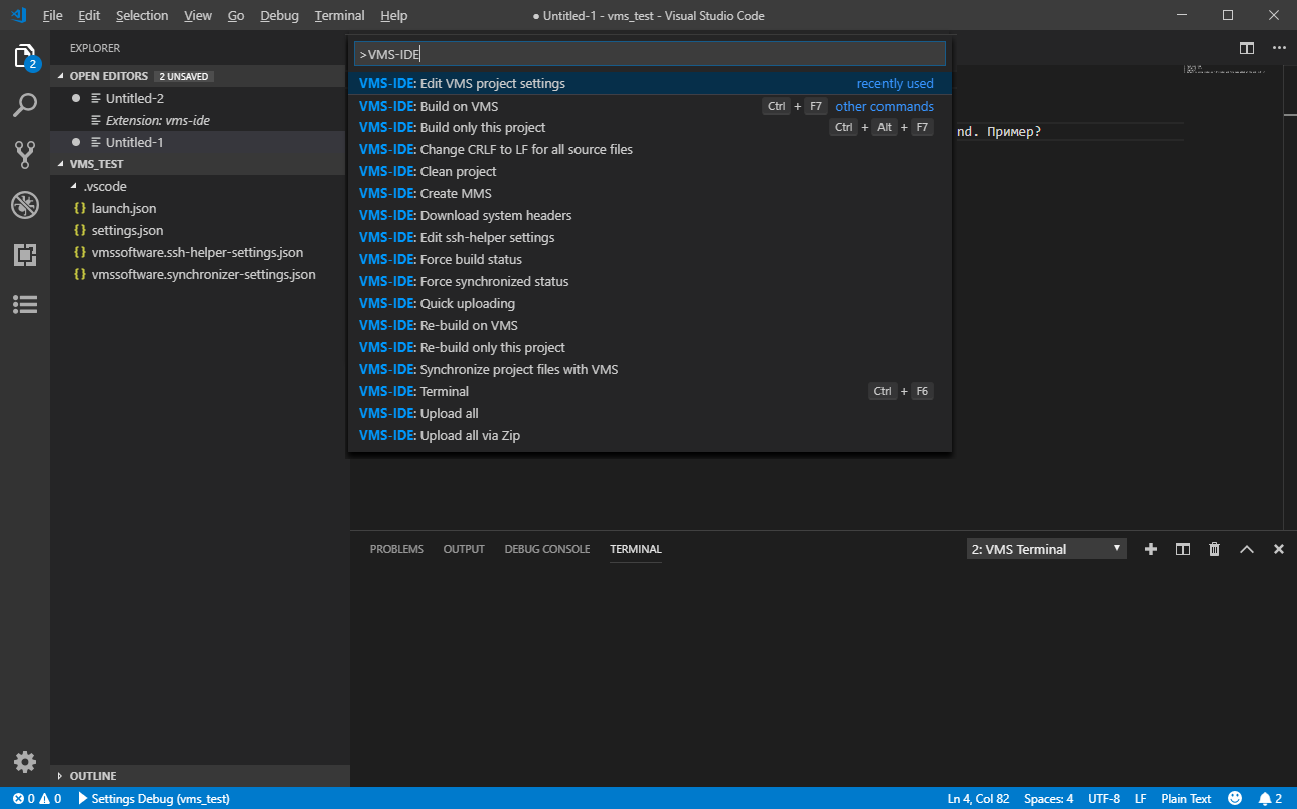
Task: Run VMS-IDE: Edit VMS project settings
Action: [x=650, y=83]
